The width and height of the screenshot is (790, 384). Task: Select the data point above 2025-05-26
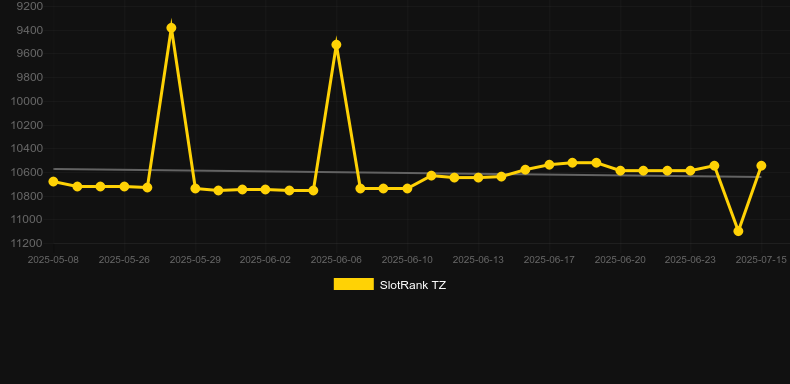(x=124, y=186)
